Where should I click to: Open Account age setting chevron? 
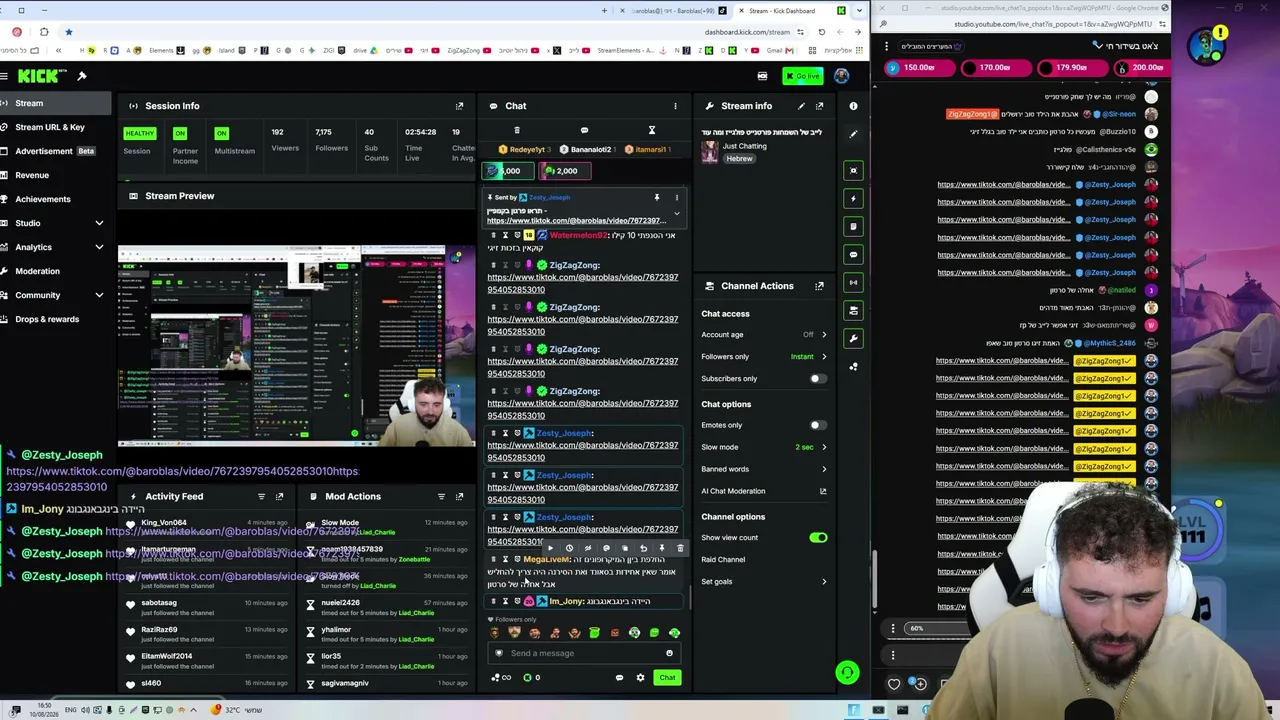pyautogui.click(x=824, y=335)
